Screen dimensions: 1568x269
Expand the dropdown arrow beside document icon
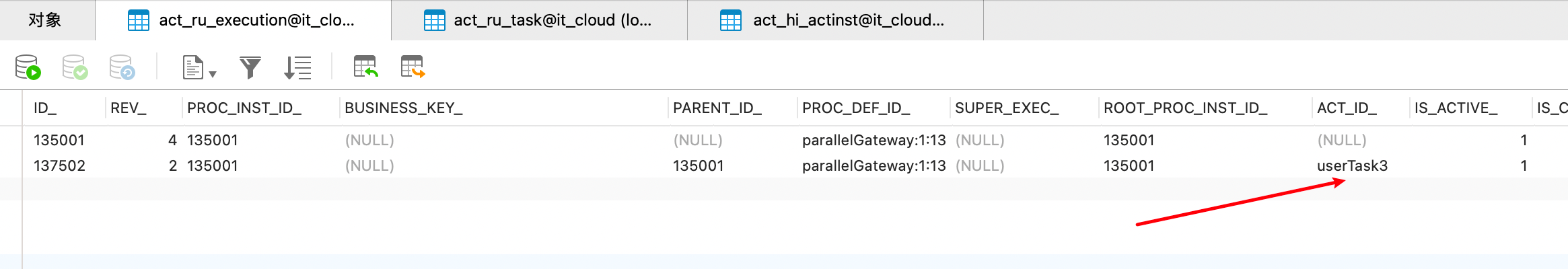point(213,74)
